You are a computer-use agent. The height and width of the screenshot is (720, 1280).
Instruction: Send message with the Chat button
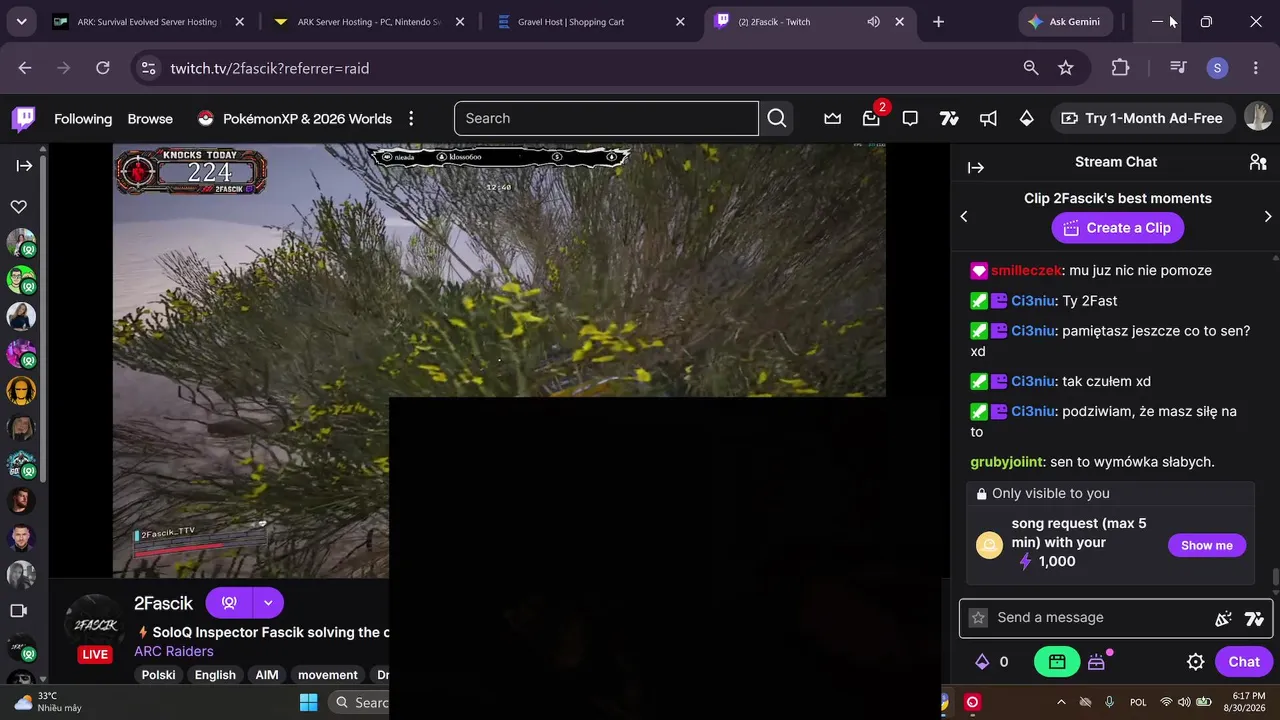[1244, 662]
